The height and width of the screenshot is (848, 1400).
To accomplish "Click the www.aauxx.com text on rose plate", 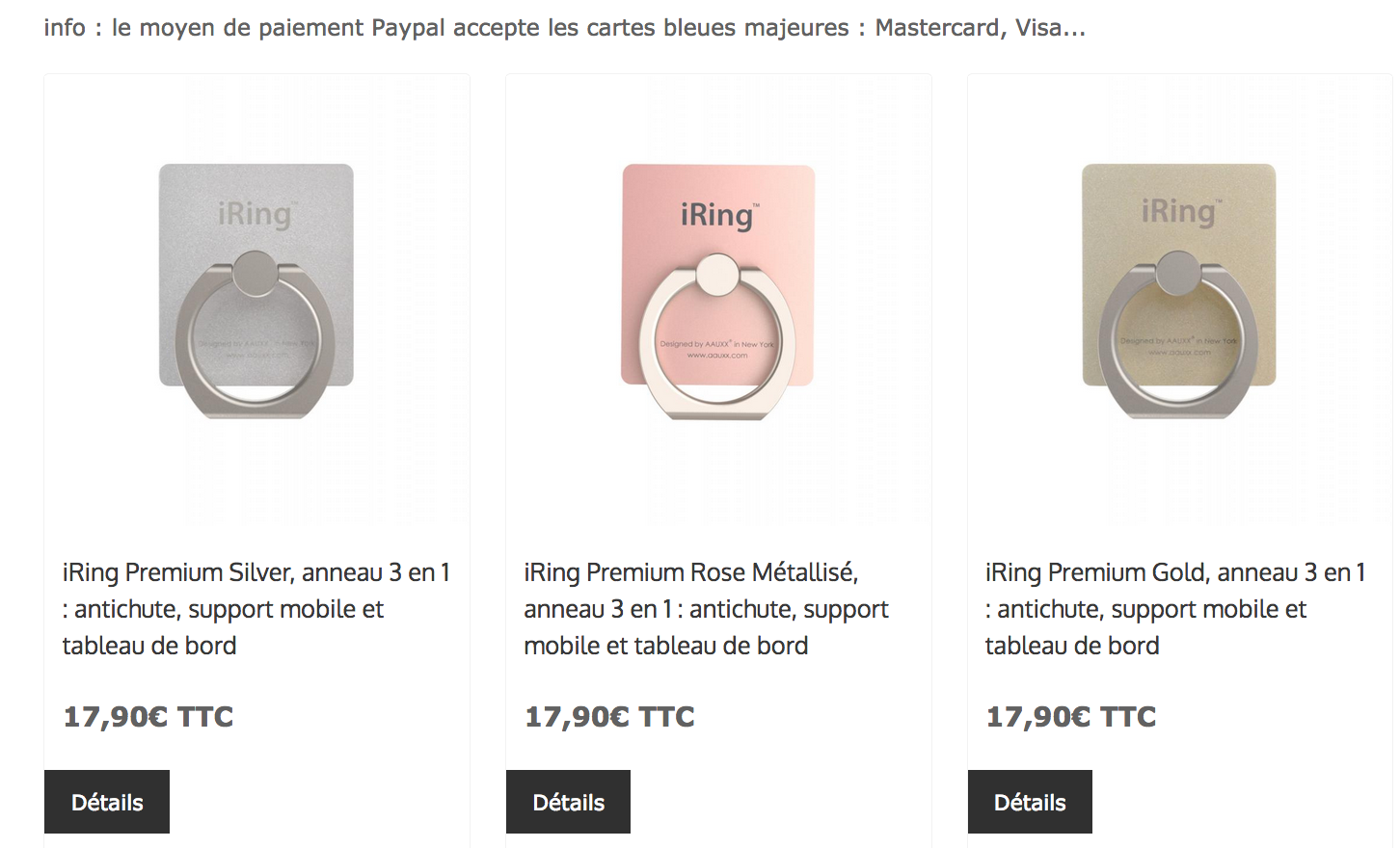I will 717,356.
